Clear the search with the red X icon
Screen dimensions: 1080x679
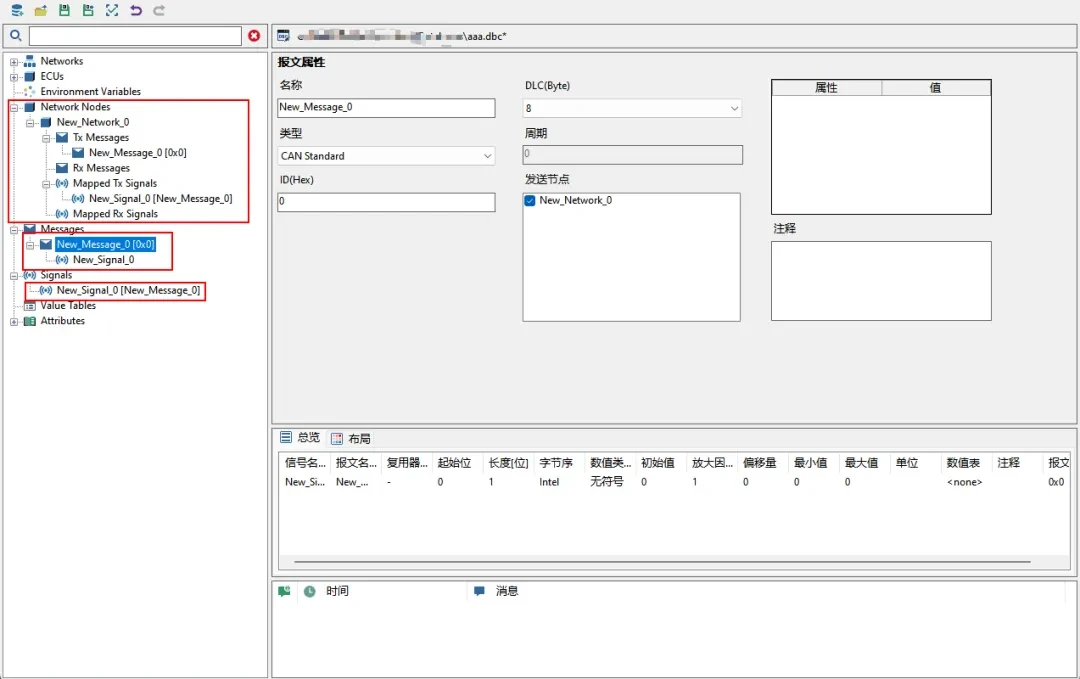[254, 36]
